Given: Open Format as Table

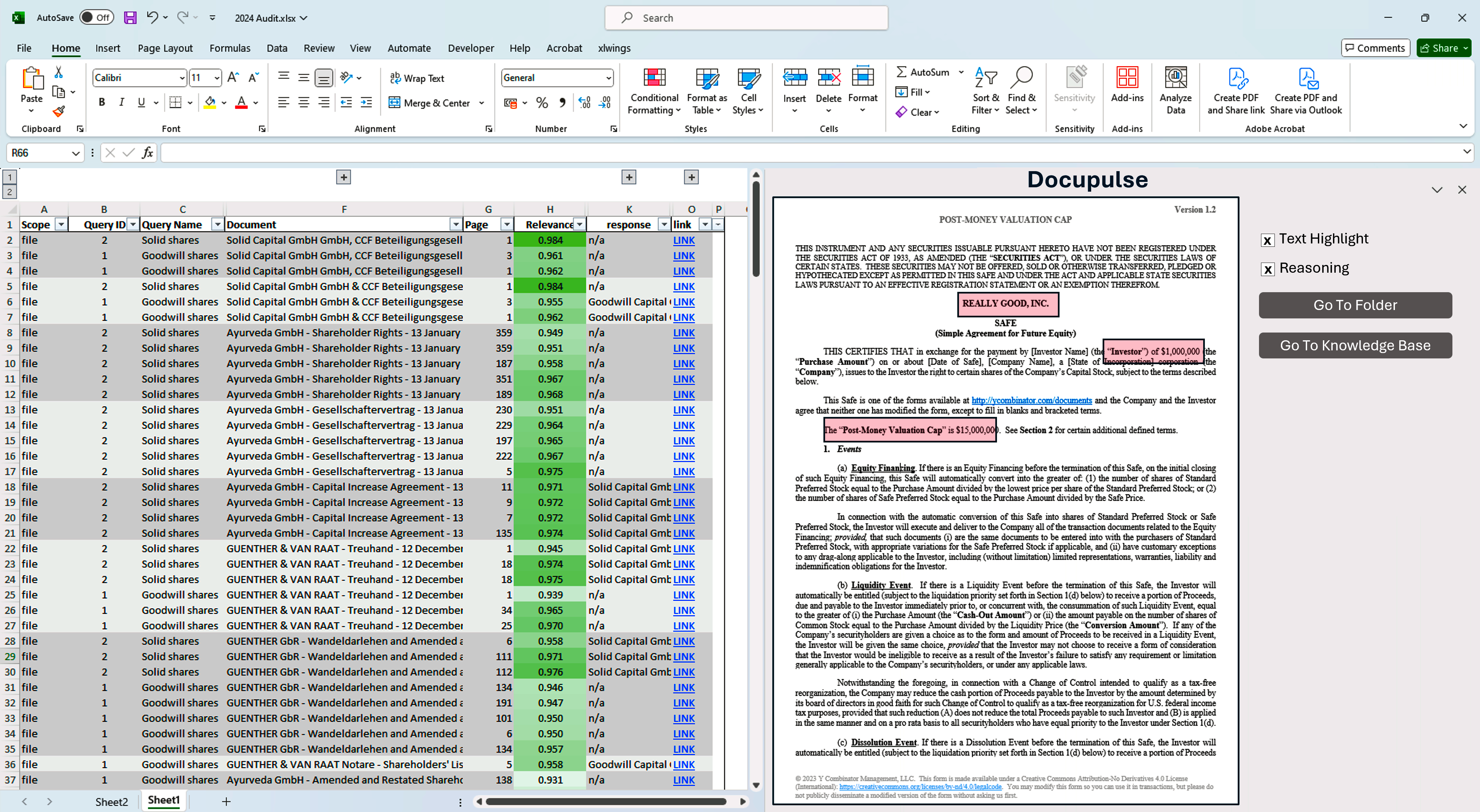Looking at the screenshot, I should [707, 91].
